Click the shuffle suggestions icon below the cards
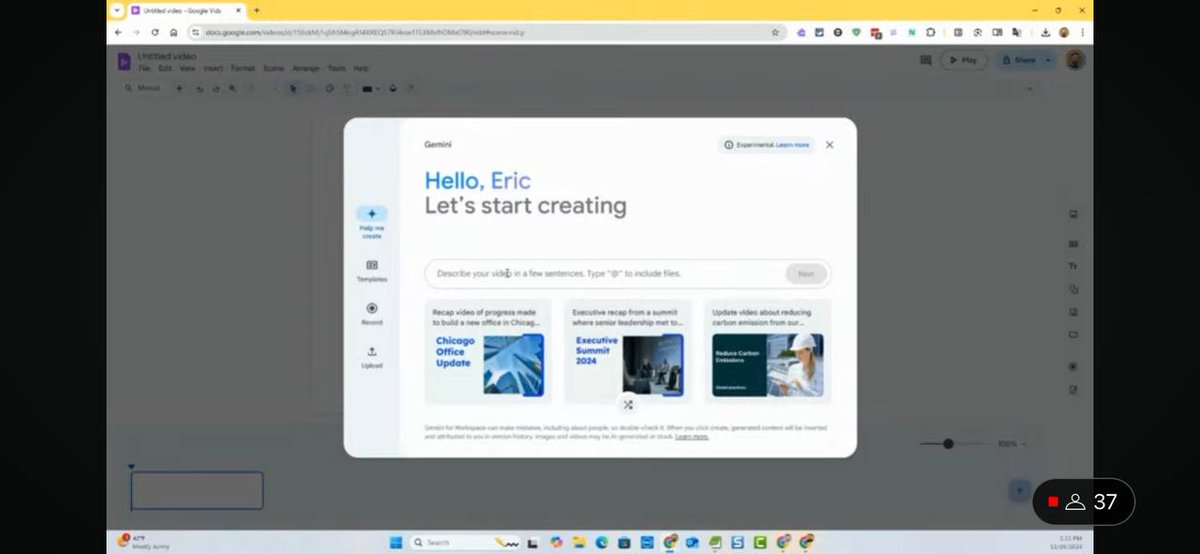 click(628, 405)
